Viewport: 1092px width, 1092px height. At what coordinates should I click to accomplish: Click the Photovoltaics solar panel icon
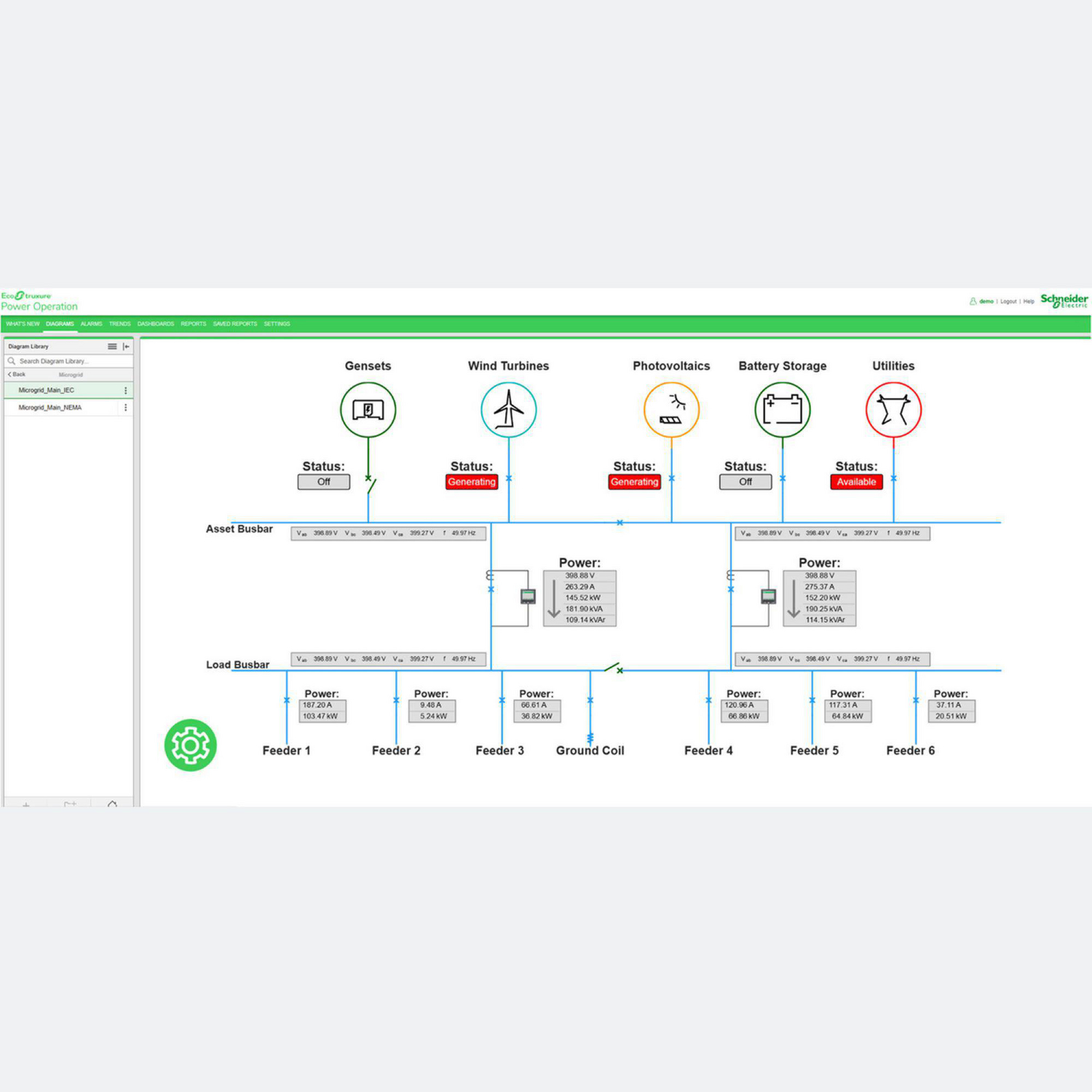coord(671,410)
